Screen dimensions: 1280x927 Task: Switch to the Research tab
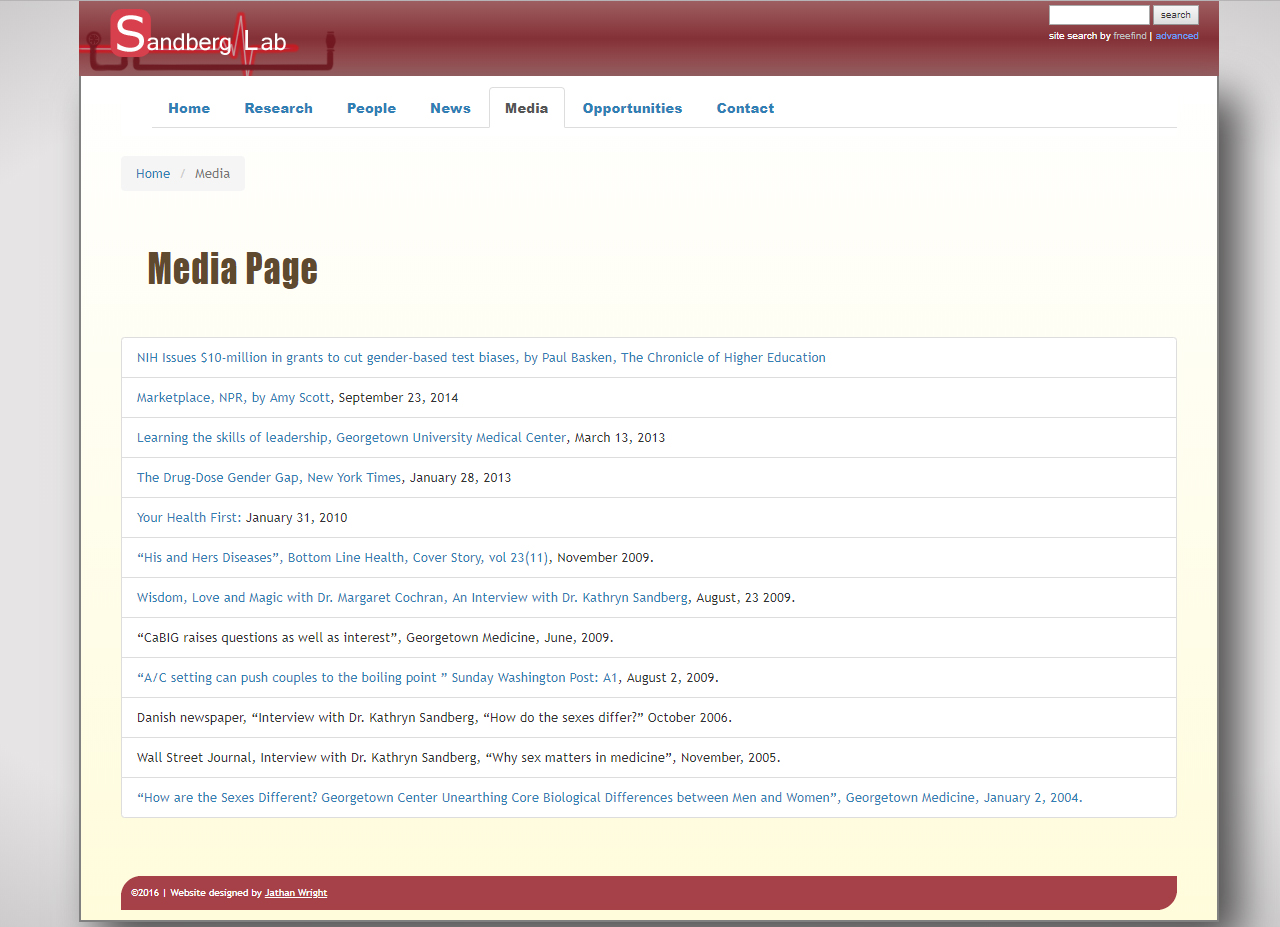coord(278,108)
